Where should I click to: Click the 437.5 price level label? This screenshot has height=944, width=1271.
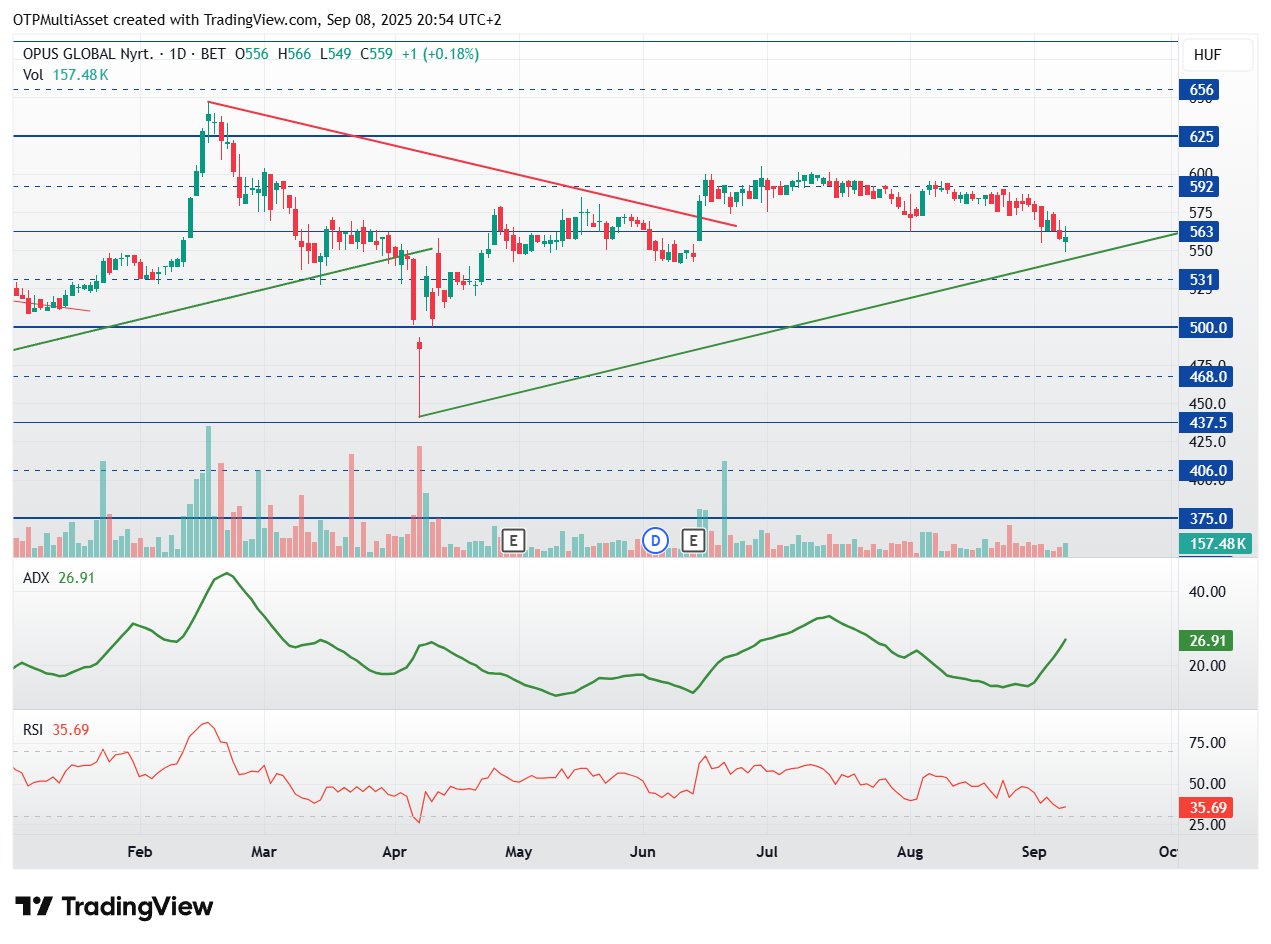1206,423
